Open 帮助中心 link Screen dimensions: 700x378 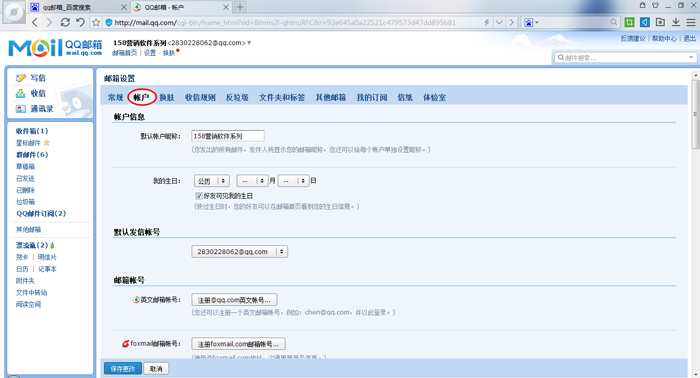[664, 38]
